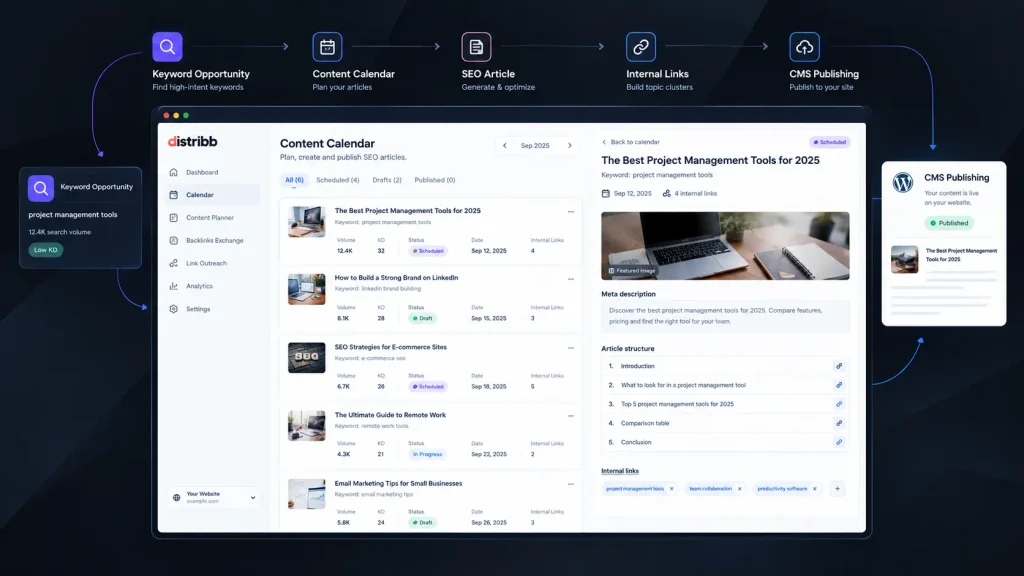Add a new internal link with plus button
The image size is (1024, 576).
click(x=837, y=488)
